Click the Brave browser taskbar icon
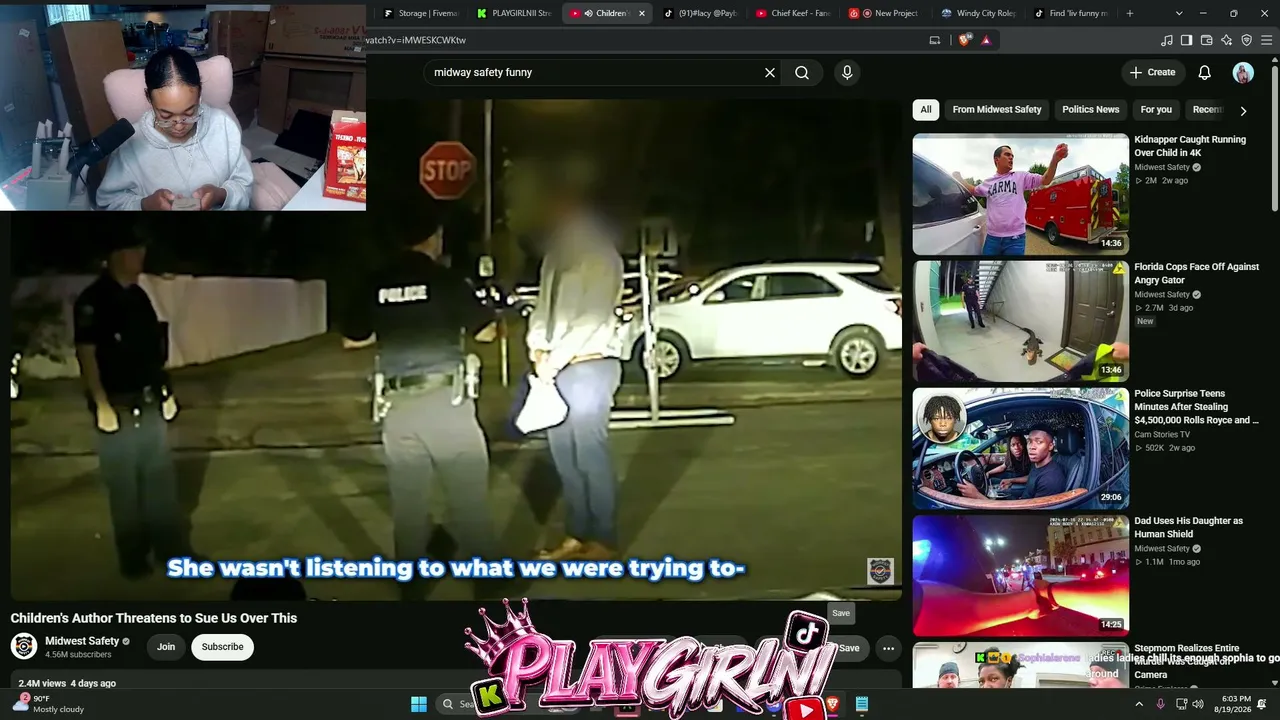Image resolution: width=1280 pixels, height=720 pixels. pos(833,704)
